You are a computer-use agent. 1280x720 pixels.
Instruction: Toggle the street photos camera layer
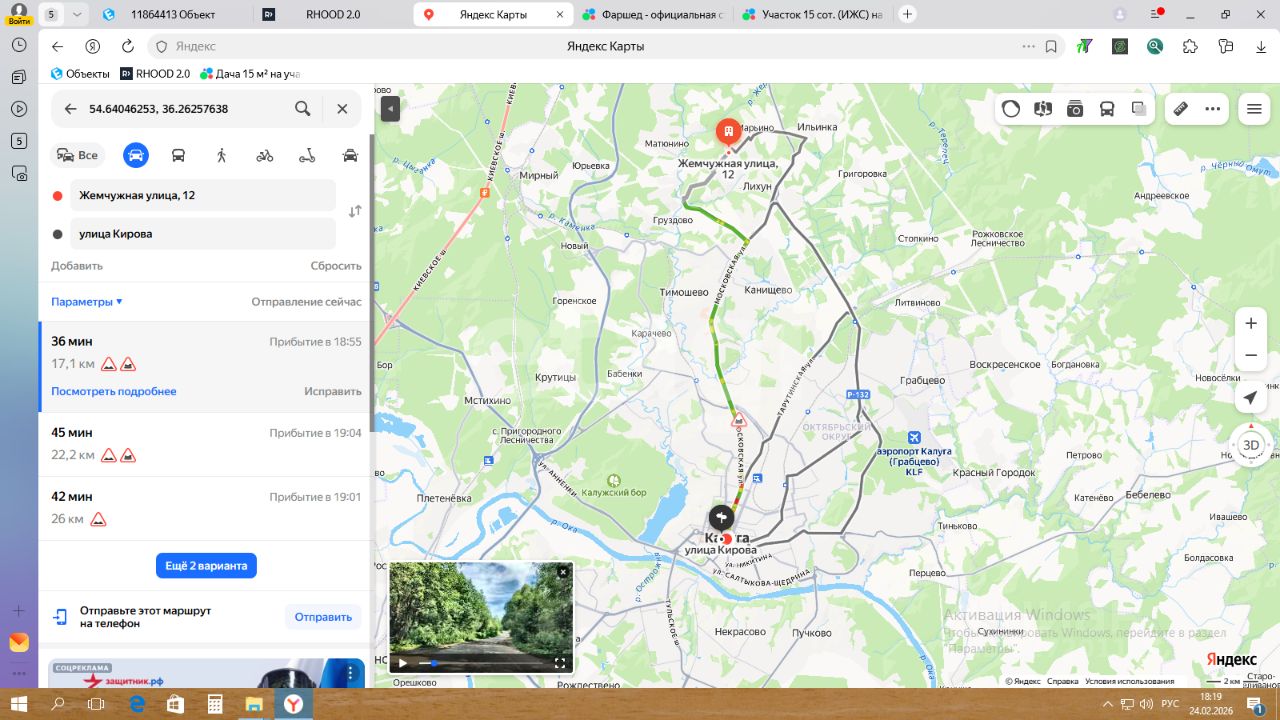click(x=1075, y=109)
